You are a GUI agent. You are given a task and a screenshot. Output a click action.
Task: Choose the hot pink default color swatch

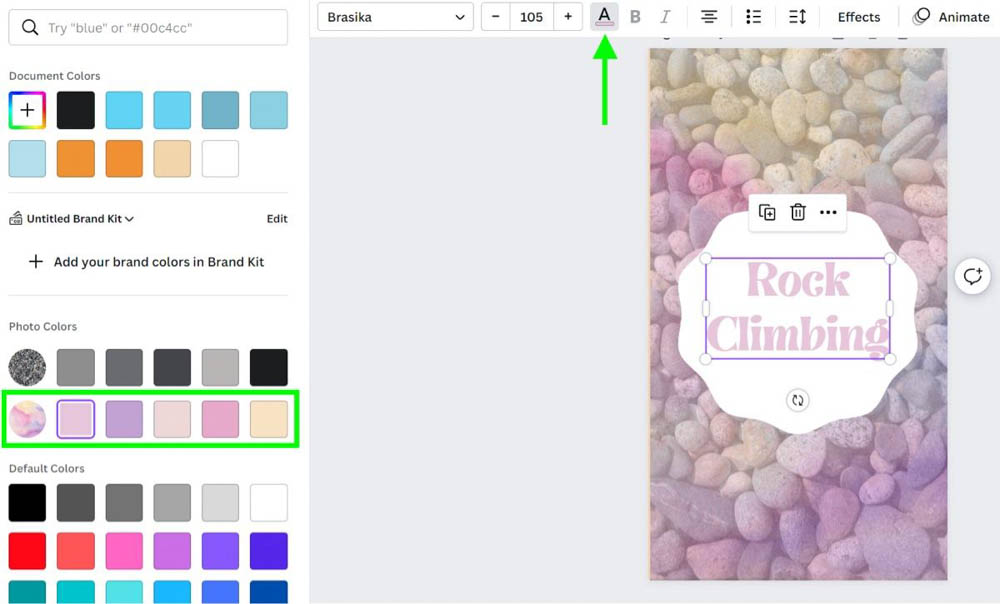point(124,550)
